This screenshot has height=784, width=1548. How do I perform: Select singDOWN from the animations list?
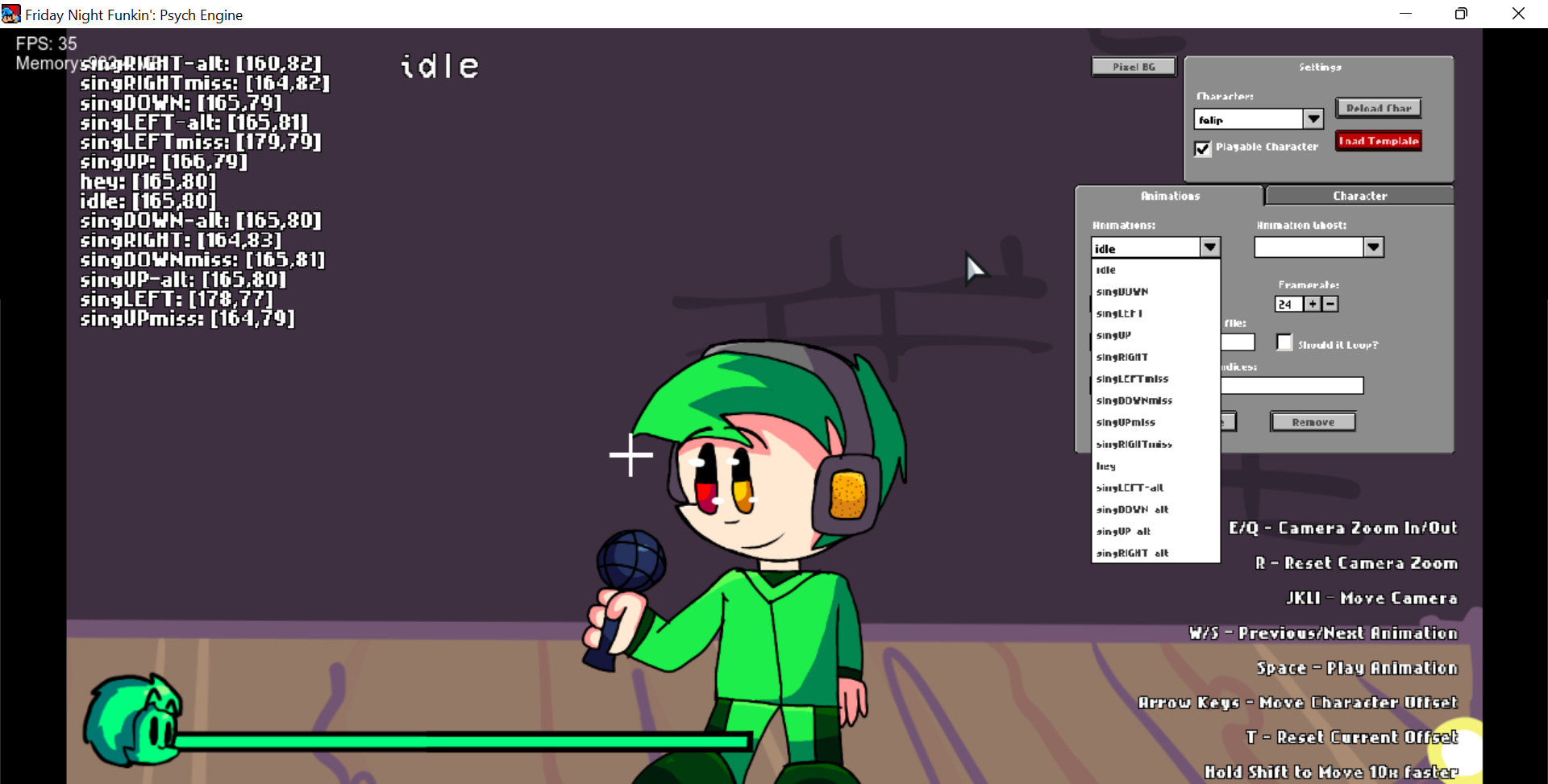(1155, 292)
